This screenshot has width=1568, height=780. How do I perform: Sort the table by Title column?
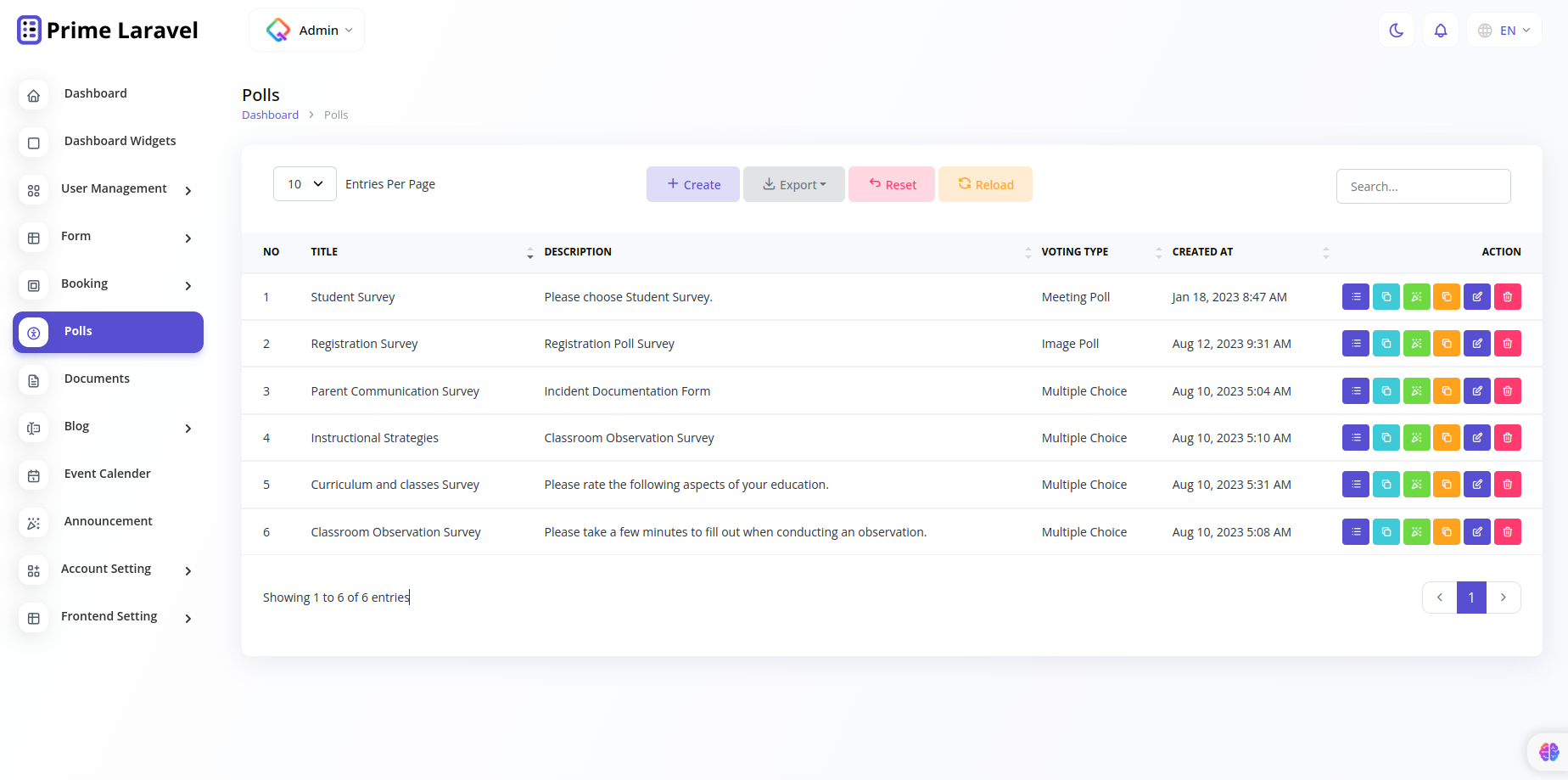coord(529,252)
